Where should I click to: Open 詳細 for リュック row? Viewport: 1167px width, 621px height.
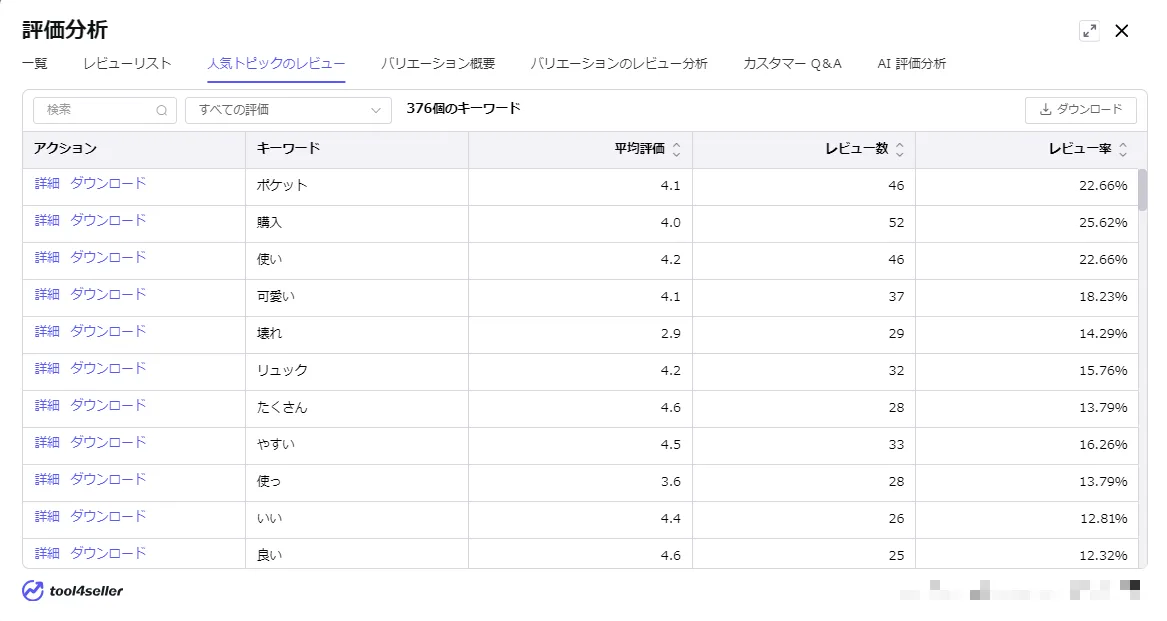(47, 369)
